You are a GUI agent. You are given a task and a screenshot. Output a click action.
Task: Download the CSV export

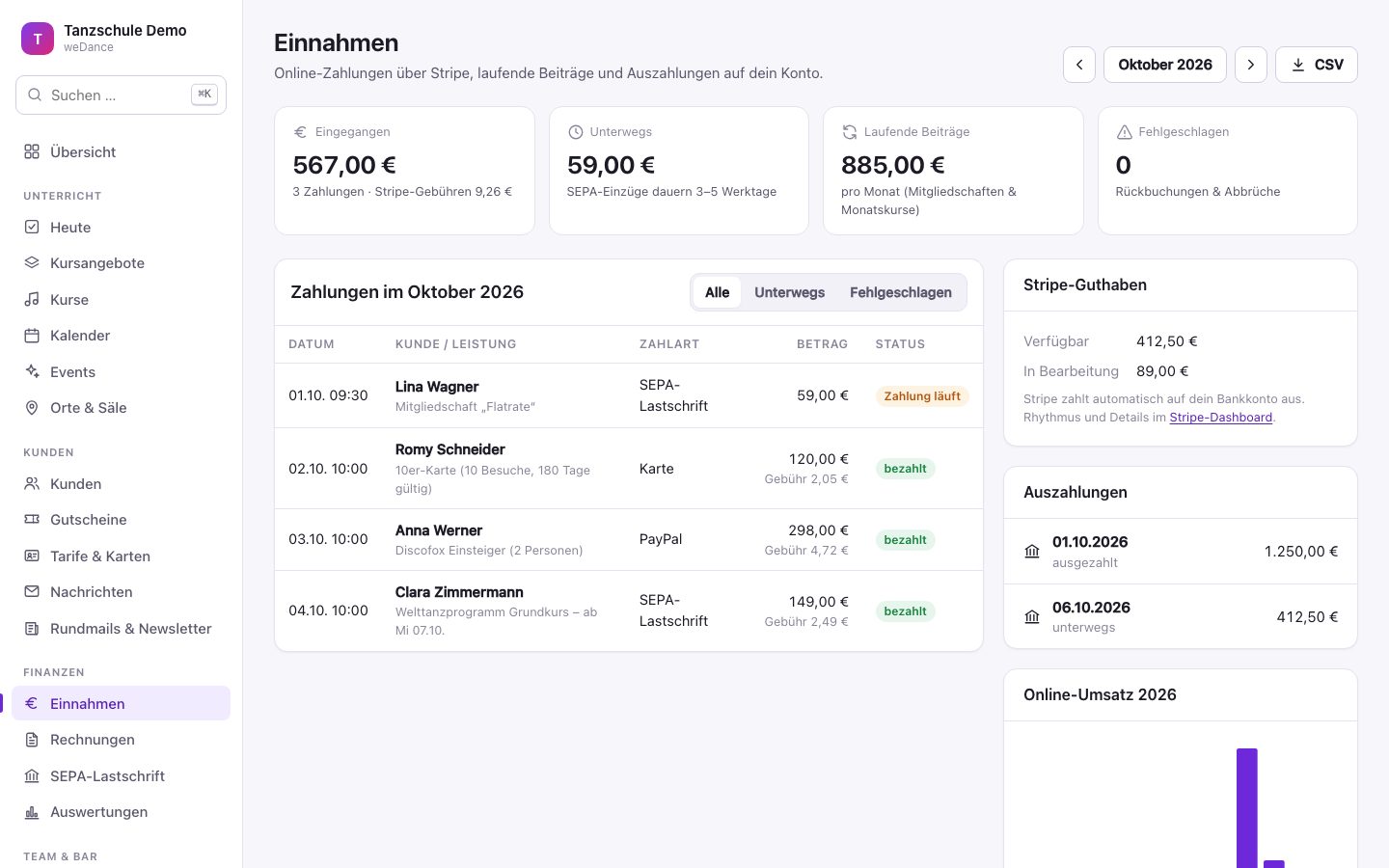pyautogui.click(x=1317, y=65)
